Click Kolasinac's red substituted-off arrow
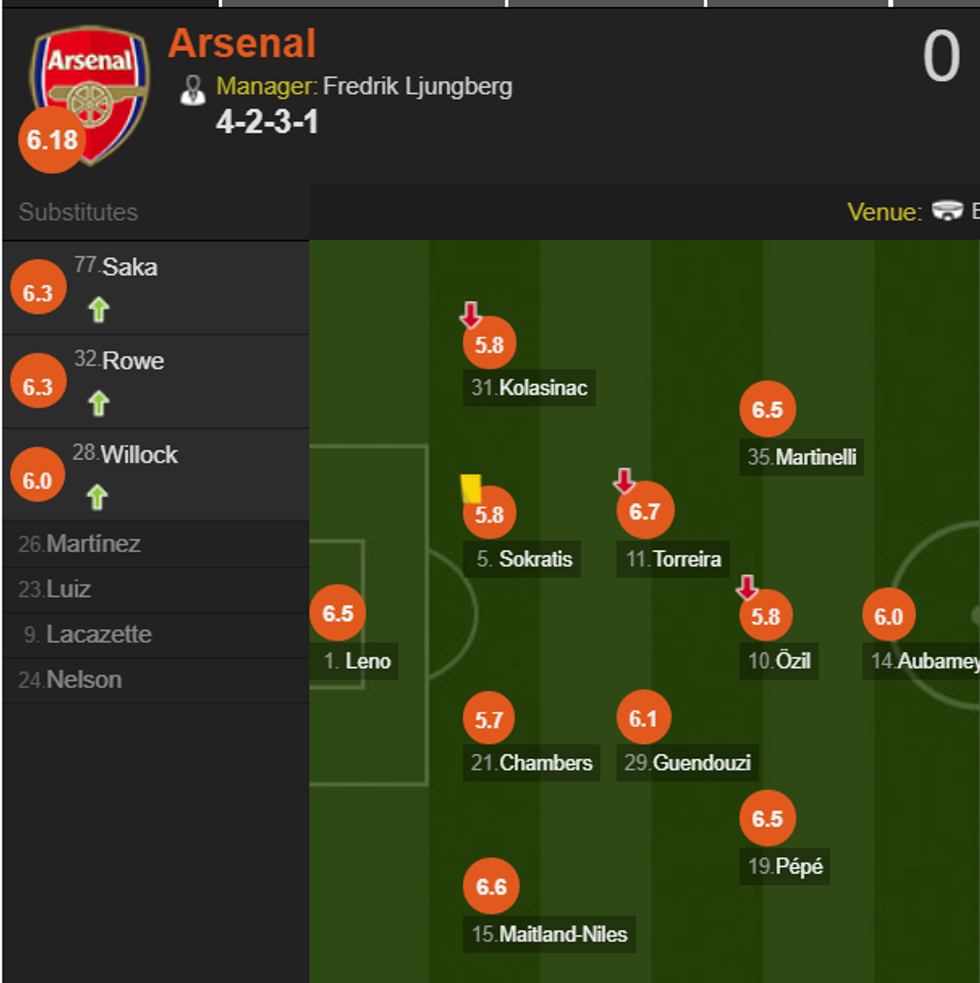The image size is (980, 983). [x=470, y=316]
